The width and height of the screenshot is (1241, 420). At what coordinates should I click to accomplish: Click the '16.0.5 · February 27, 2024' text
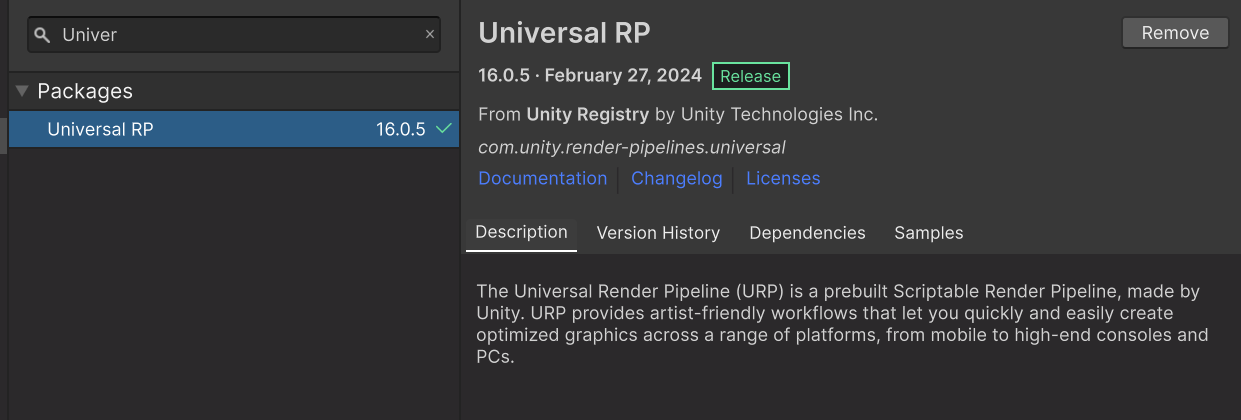tap(590, 76)
